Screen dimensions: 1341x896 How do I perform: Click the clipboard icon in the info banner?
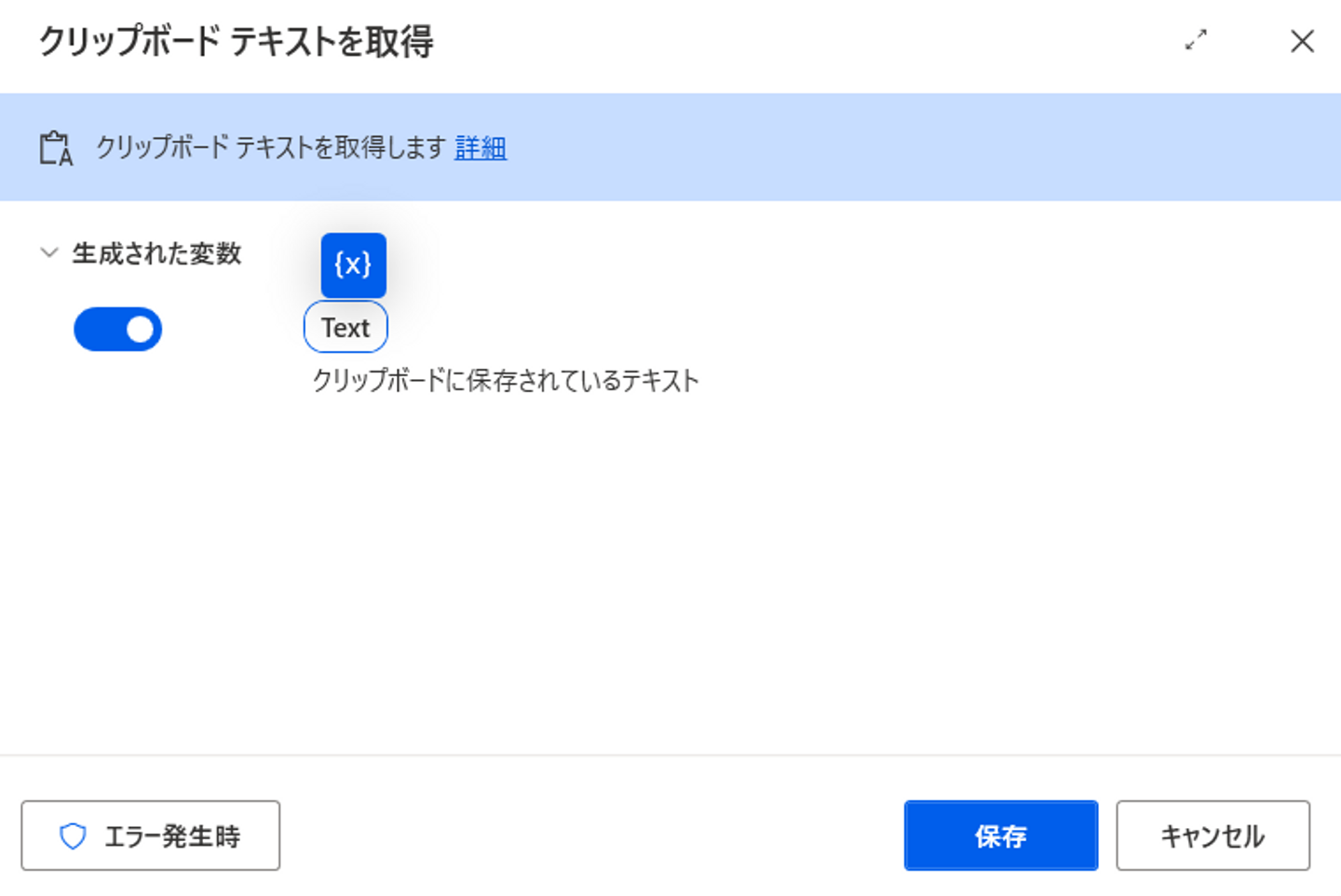(x=56, y=148)
